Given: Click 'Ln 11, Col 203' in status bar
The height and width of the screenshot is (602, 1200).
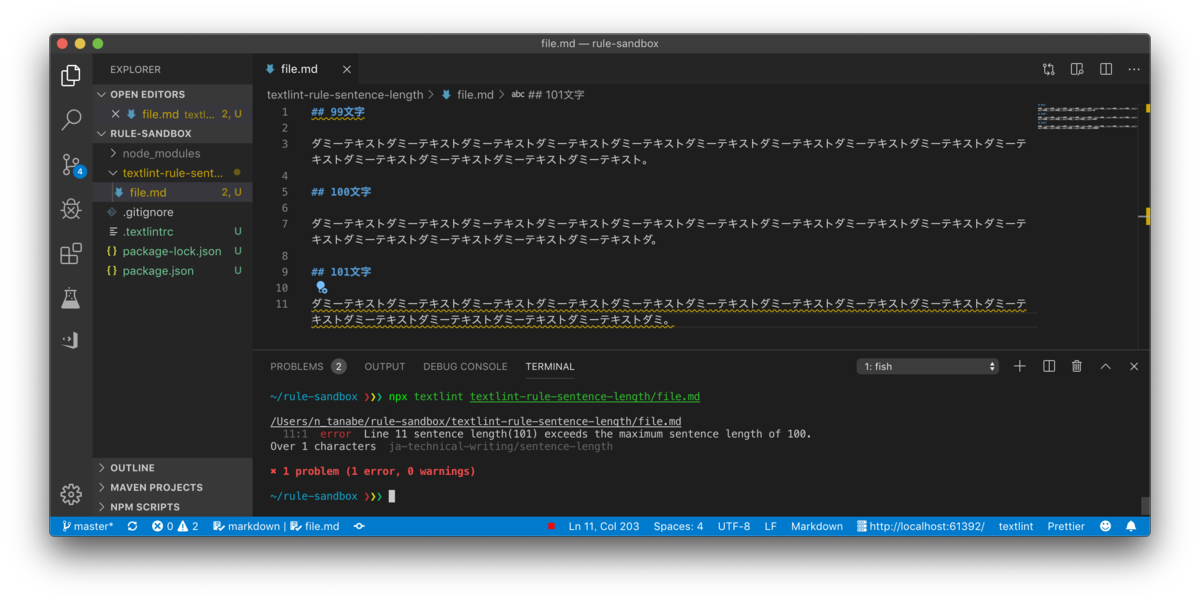Looking at the screenshot, I should 604,526.
